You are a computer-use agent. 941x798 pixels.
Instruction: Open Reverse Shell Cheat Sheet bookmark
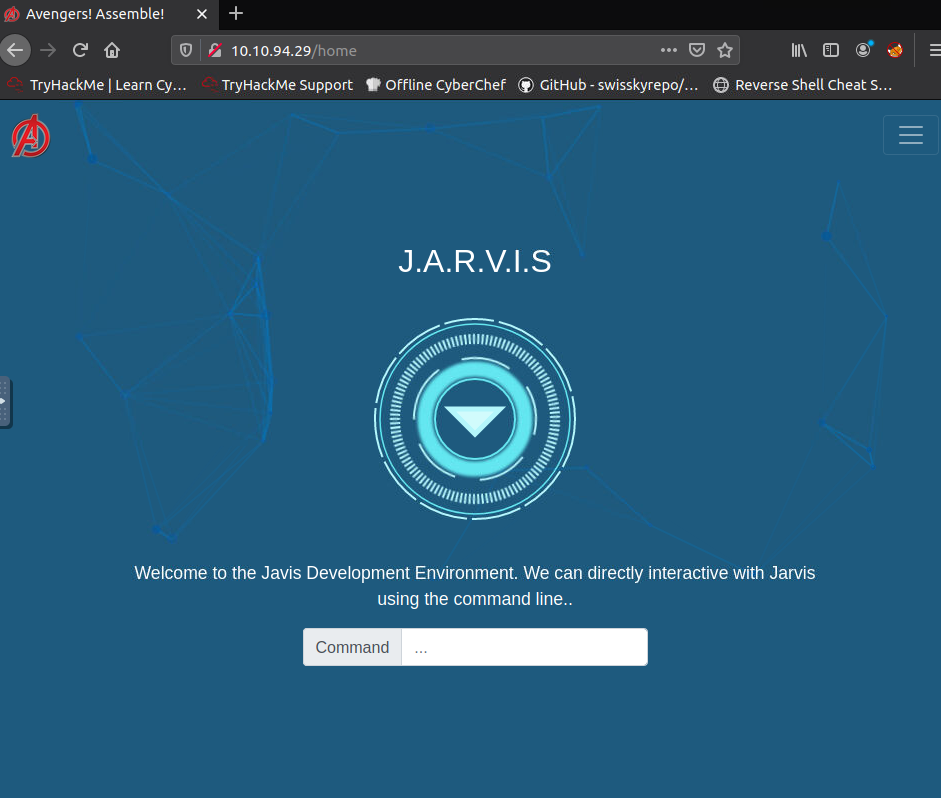(x=802, y=85)
